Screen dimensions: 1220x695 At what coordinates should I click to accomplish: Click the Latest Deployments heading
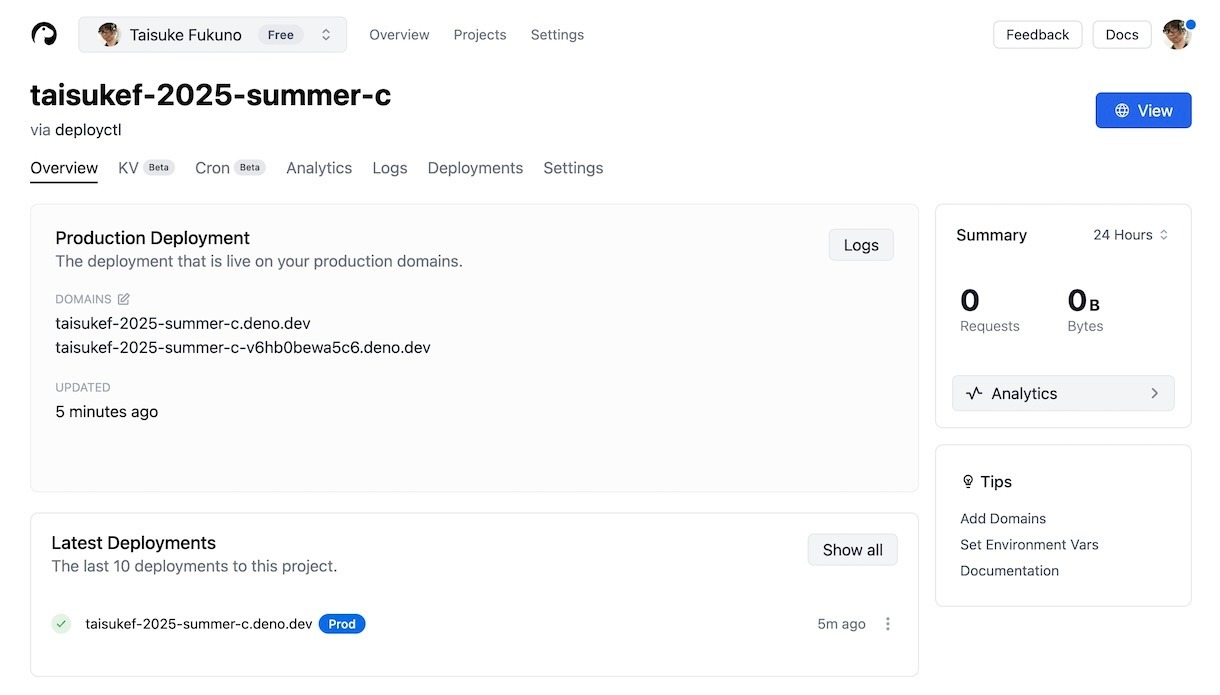133,543
